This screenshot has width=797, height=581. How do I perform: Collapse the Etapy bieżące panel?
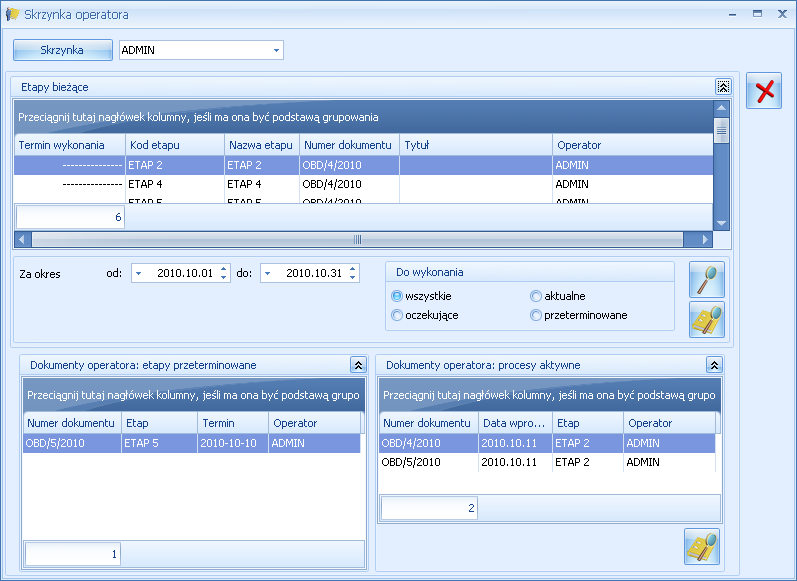[x=723, y=86]
